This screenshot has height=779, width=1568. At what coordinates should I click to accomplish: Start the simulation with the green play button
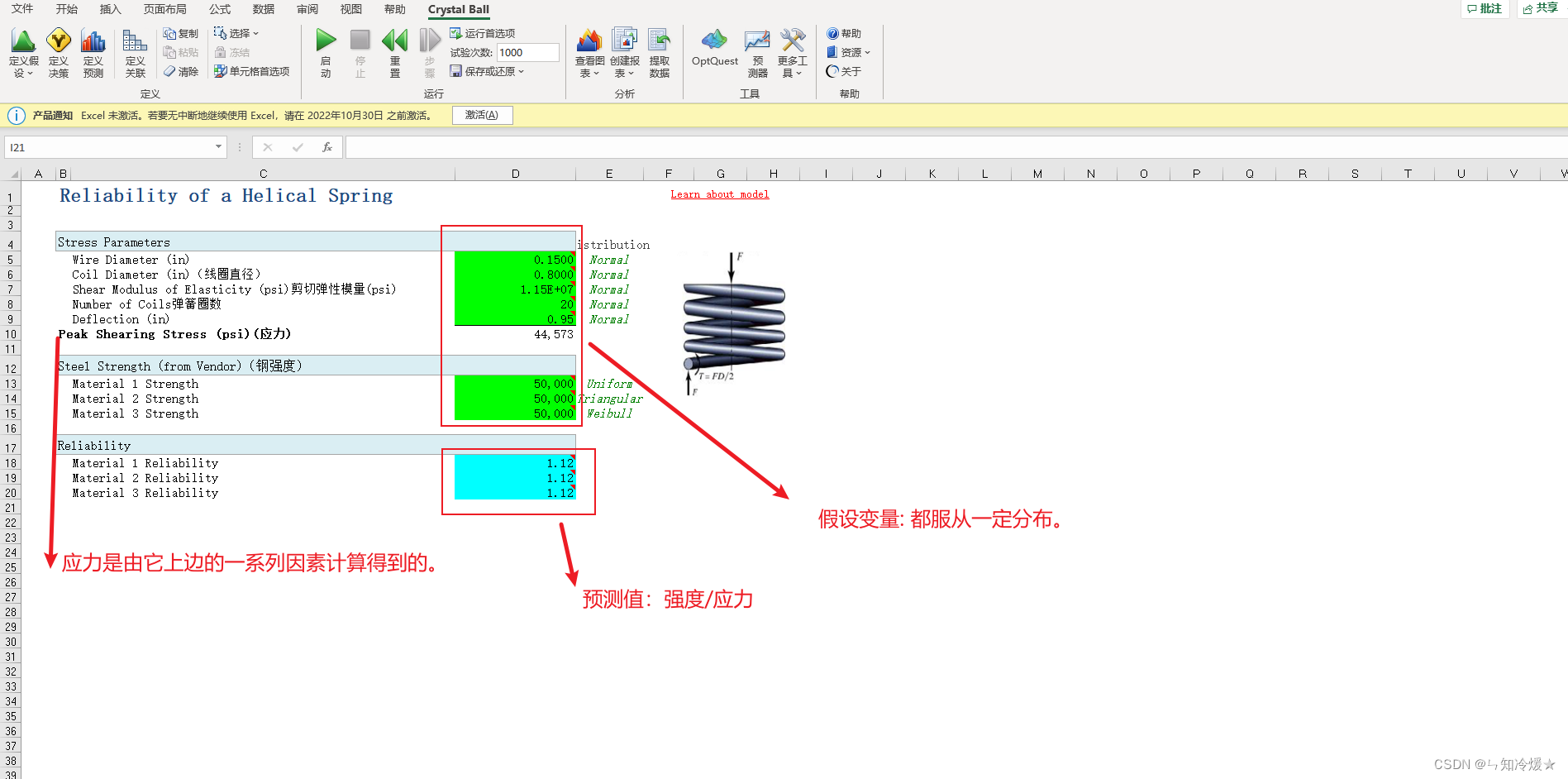pyautogui.click(x=326, y=41)
